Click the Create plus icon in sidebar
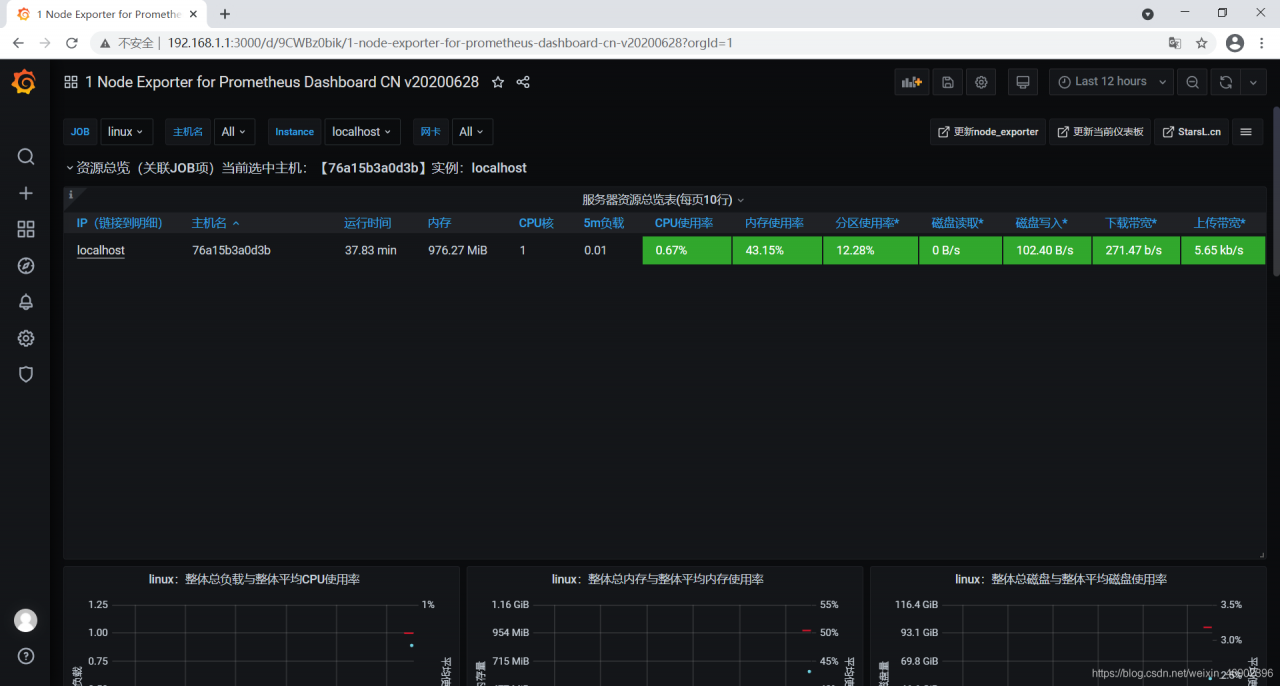The image size is (1280, 686). click(26, 193)
